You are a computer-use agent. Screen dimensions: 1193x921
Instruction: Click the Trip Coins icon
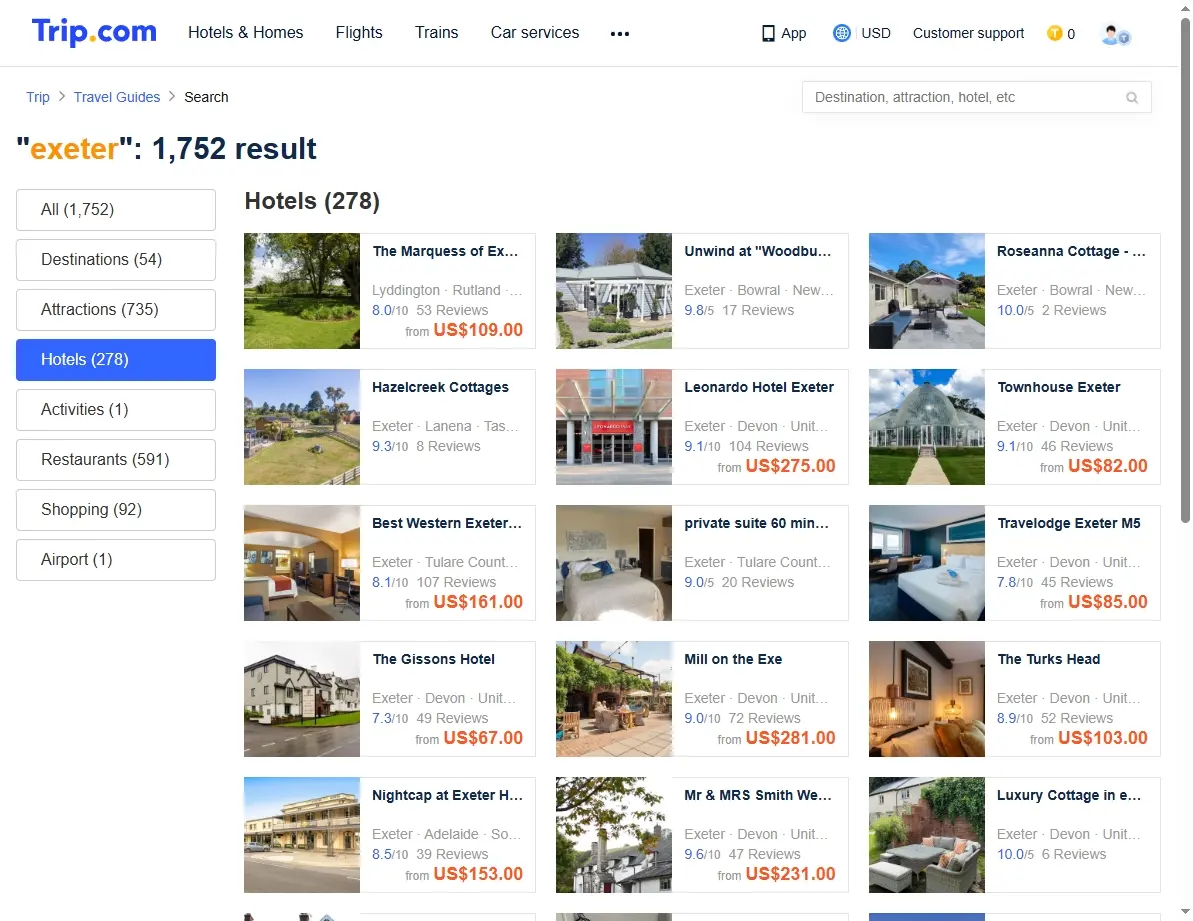click(1054, 33)
